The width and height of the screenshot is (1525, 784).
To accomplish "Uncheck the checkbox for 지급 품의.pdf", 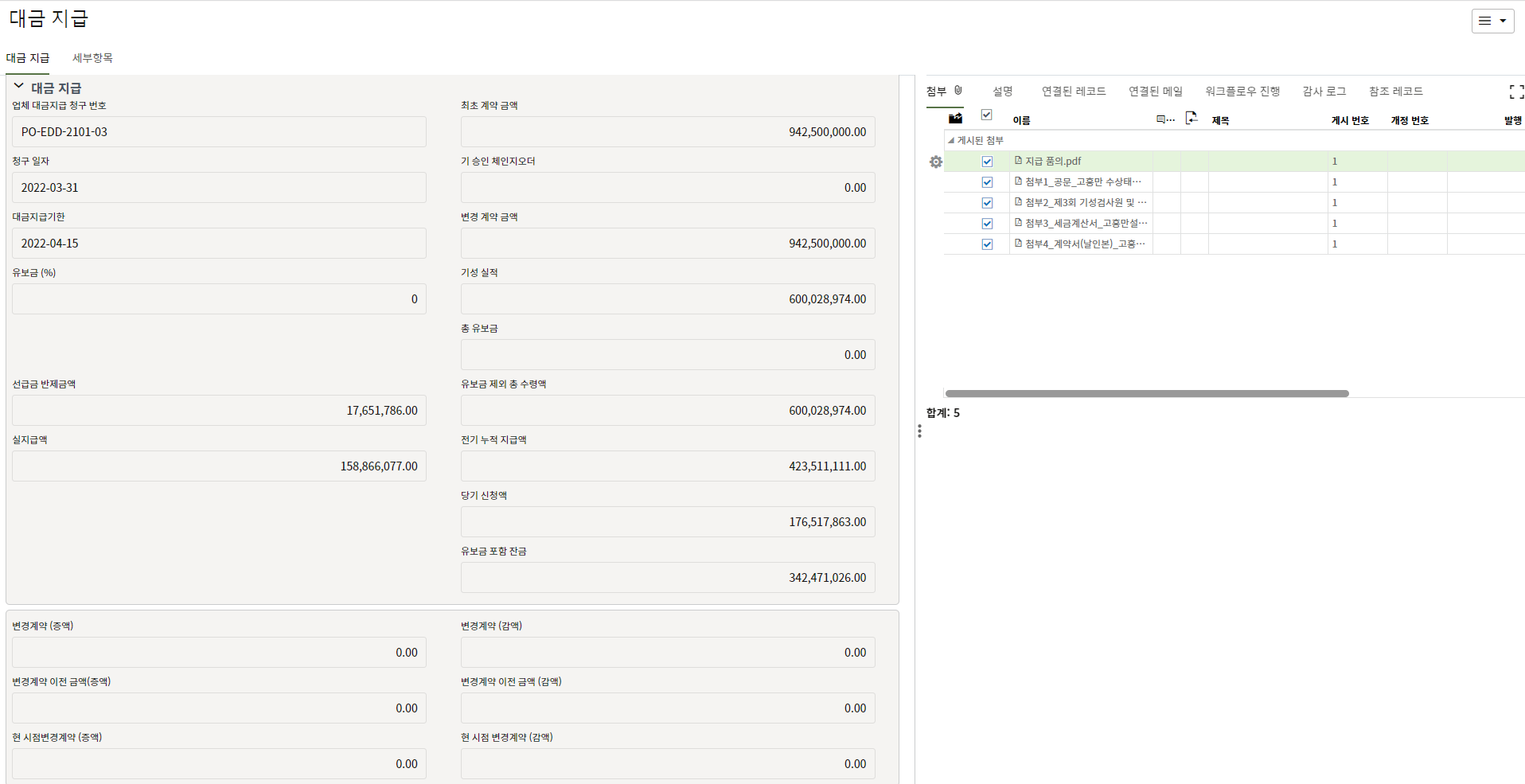I will coord(987,162).
